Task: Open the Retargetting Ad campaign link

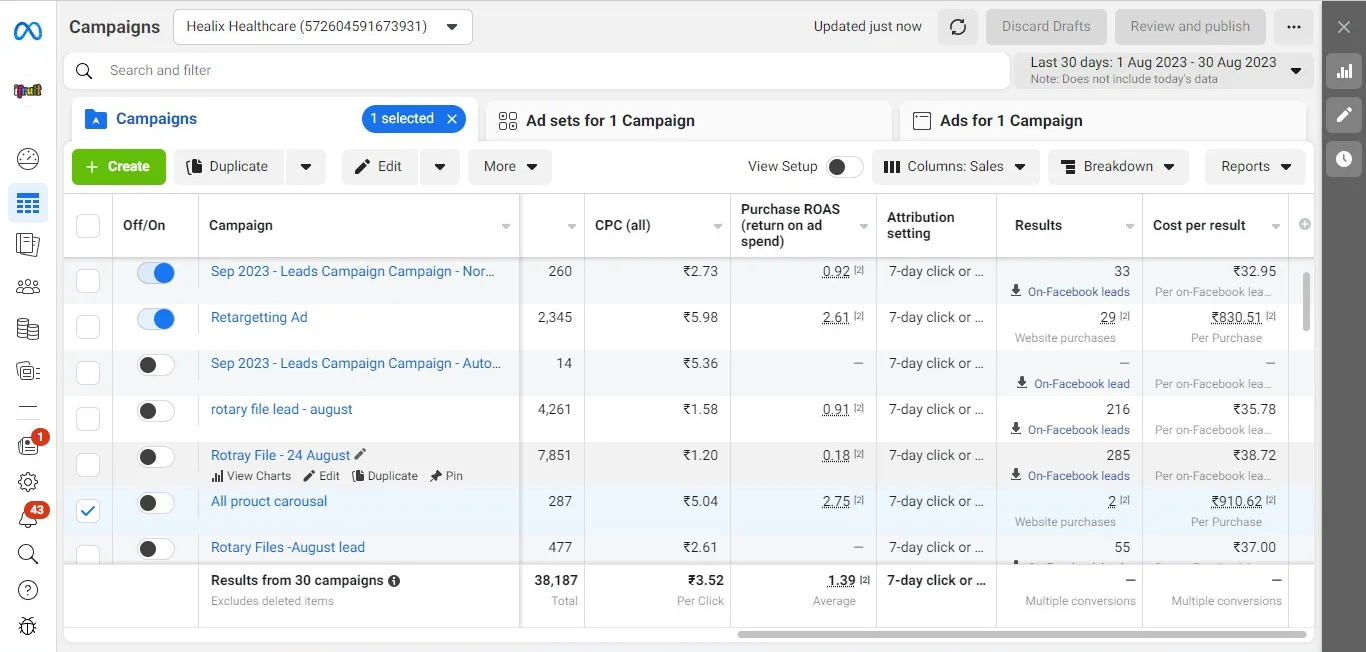Action: coord(259,317)
